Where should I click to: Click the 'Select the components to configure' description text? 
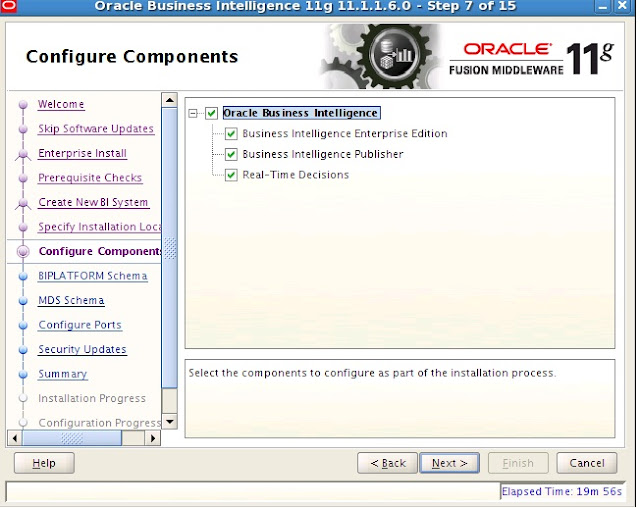coord(372,373)
